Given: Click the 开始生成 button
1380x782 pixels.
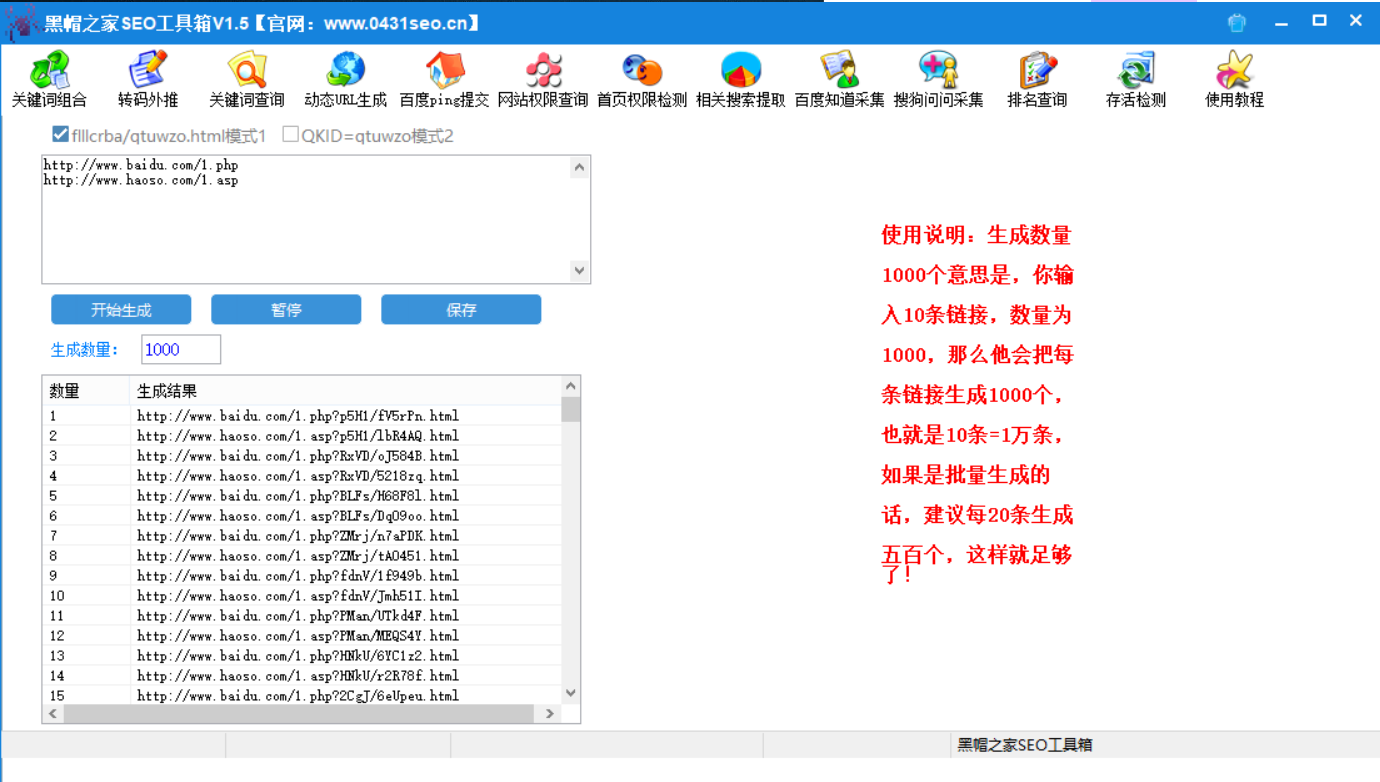Looking at the screenshot, I should pos(121,310).
